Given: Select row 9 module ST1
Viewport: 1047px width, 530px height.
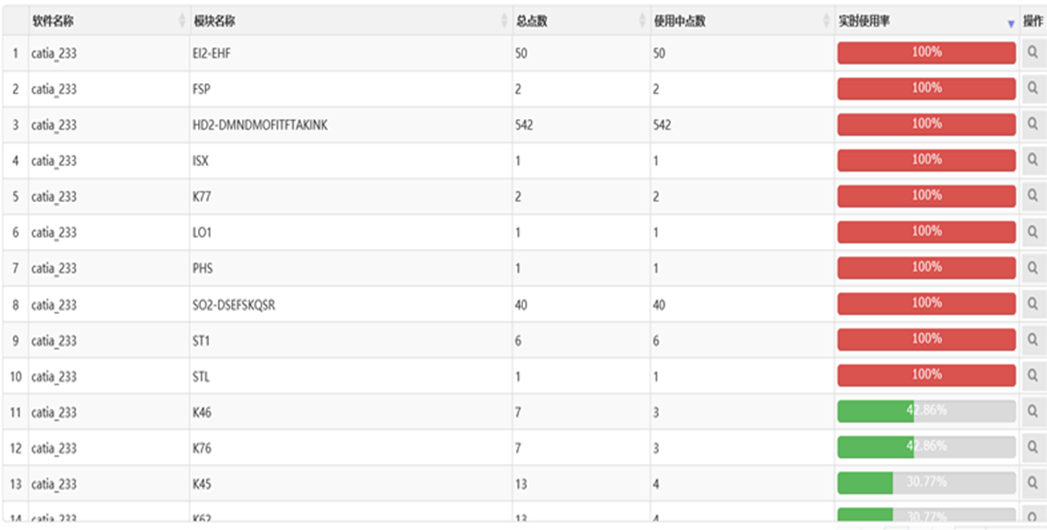Looking at the screenshot, I should click(x=201, y=340).
